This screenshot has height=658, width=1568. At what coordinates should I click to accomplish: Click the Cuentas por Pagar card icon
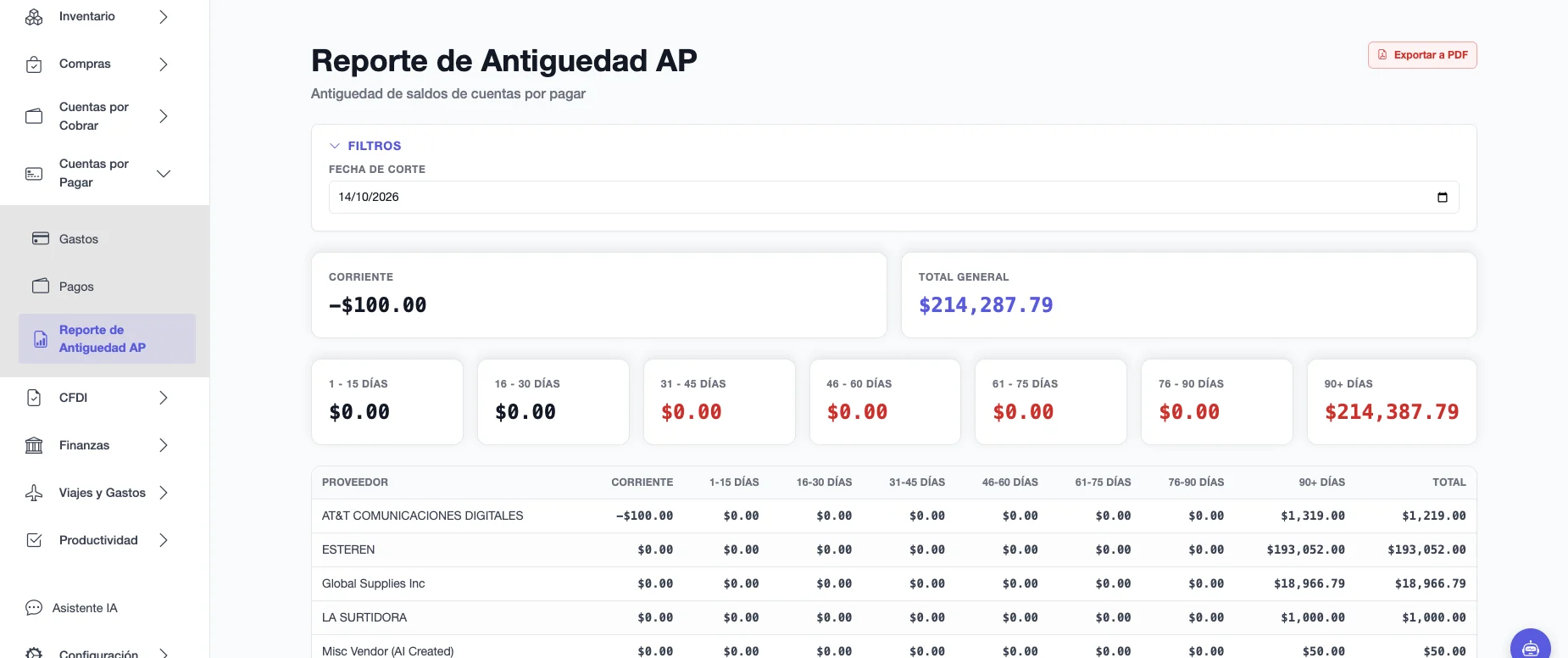[34, 174]
